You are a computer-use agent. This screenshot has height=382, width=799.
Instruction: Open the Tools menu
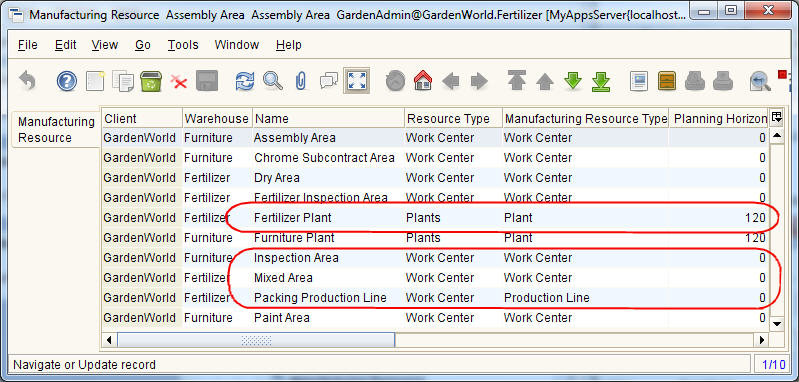coord(183,45)
